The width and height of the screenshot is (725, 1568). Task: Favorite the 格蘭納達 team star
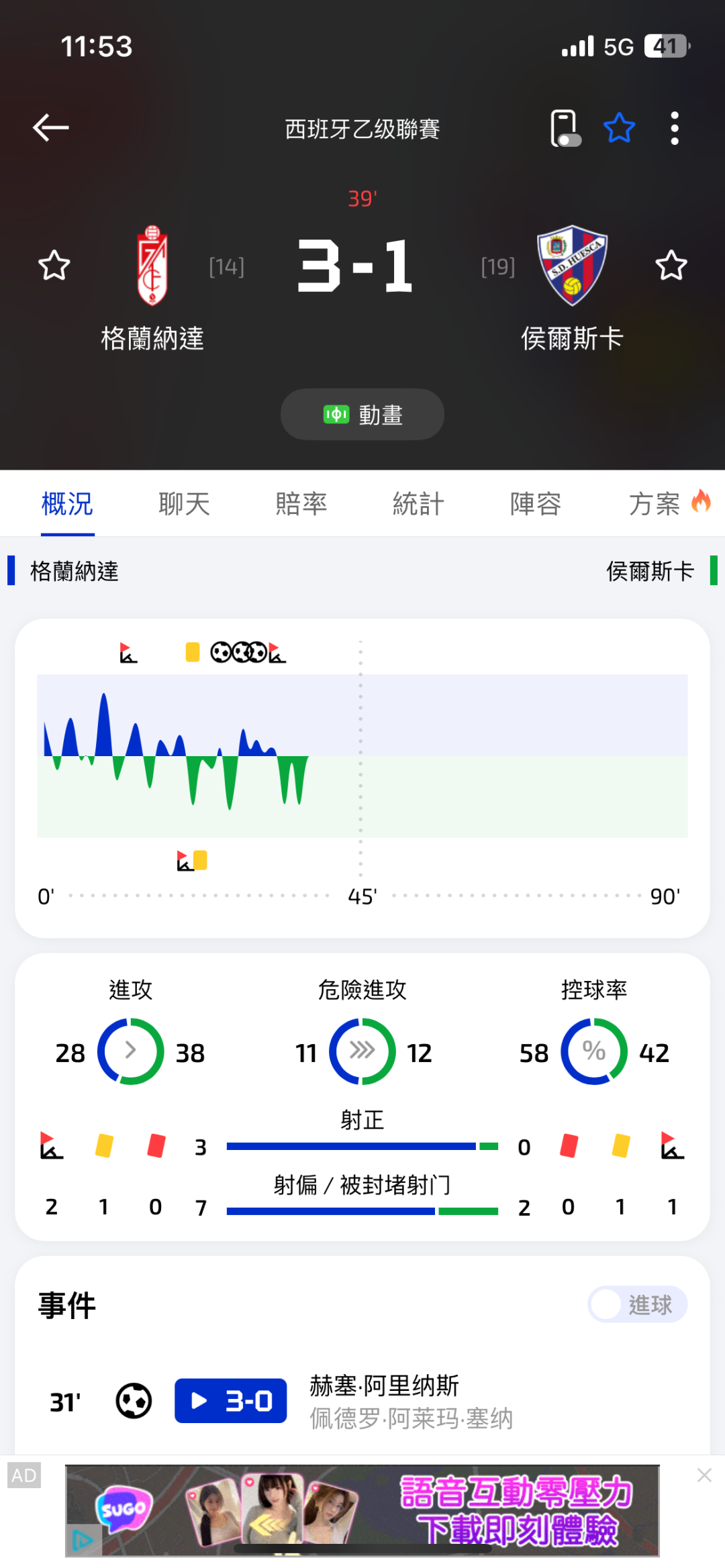(54, 266)
